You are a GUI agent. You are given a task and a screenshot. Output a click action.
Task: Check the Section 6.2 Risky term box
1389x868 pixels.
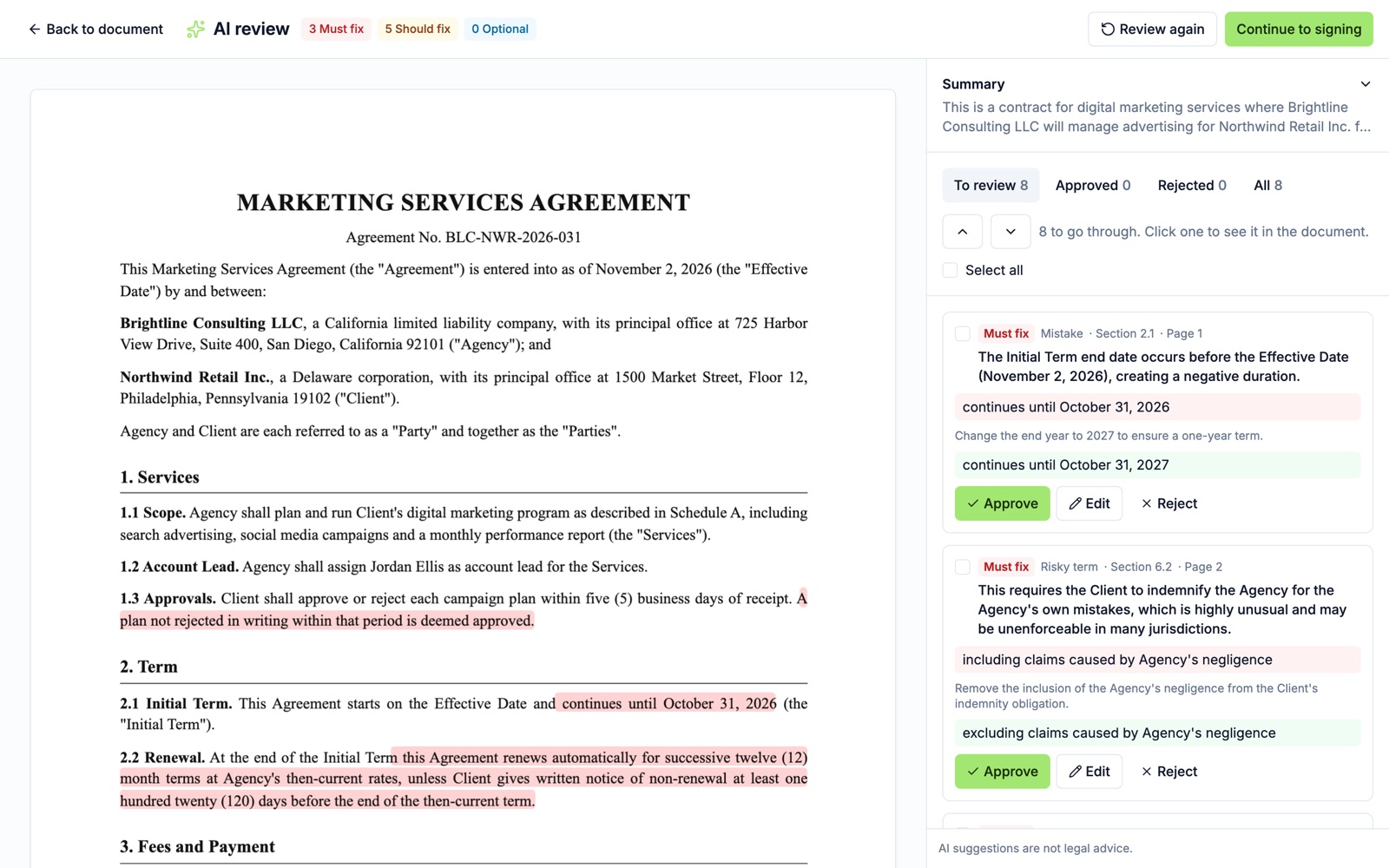[963, 567]
